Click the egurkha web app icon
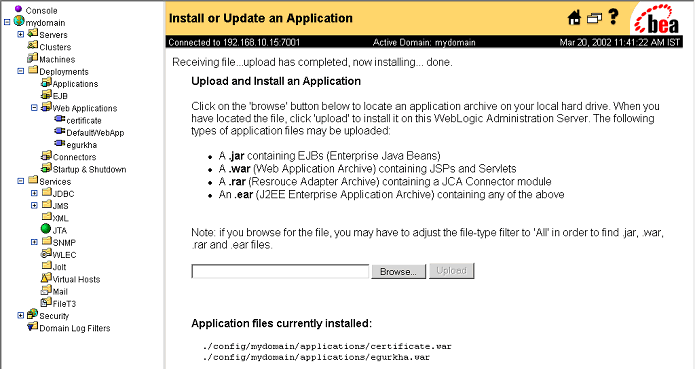The width and height of the screenshot is (695, 369). [60, 144]
